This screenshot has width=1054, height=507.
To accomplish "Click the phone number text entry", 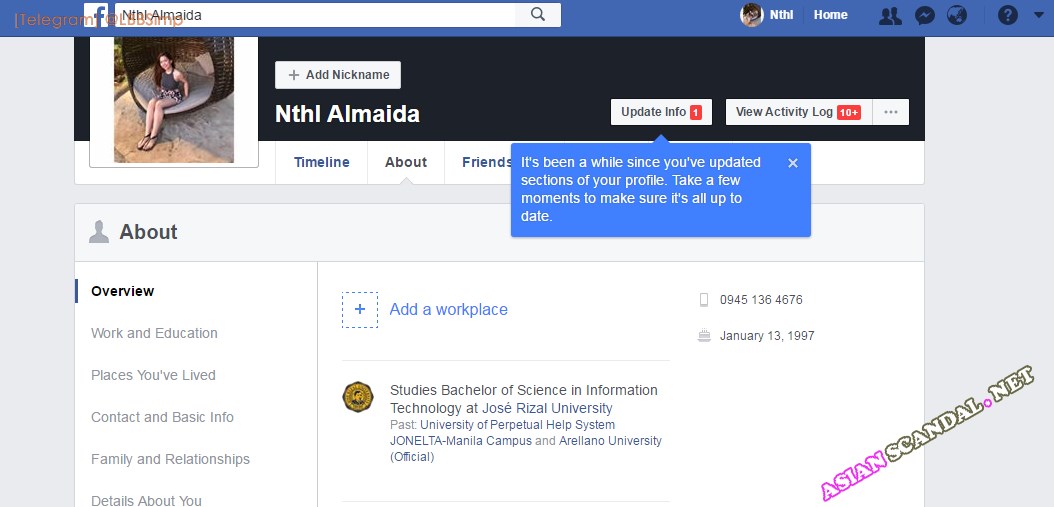I will tap(761, 300).
